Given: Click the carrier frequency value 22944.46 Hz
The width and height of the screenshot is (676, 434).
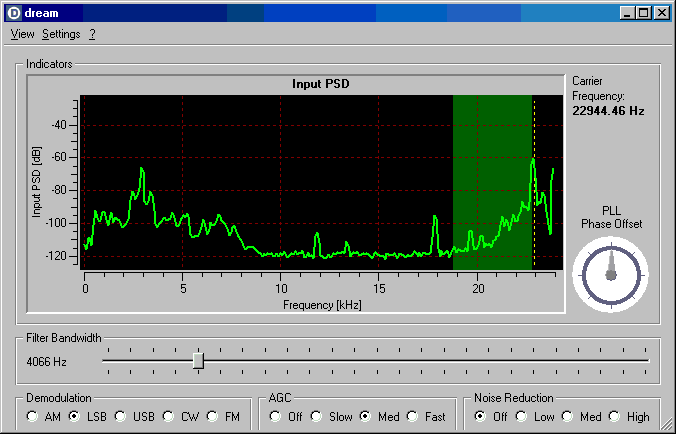Looking at the screenshot, I should [x=608, y=111].
